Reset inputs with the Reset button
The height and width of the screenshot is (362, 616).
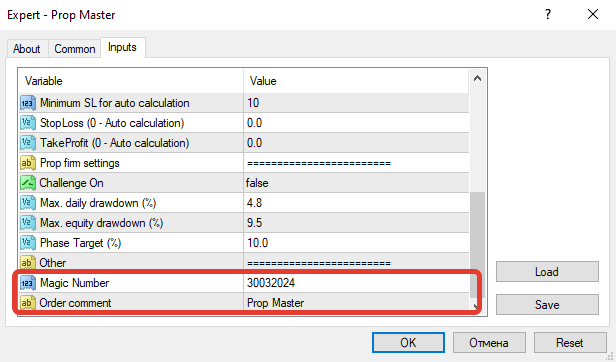point(570,343)
